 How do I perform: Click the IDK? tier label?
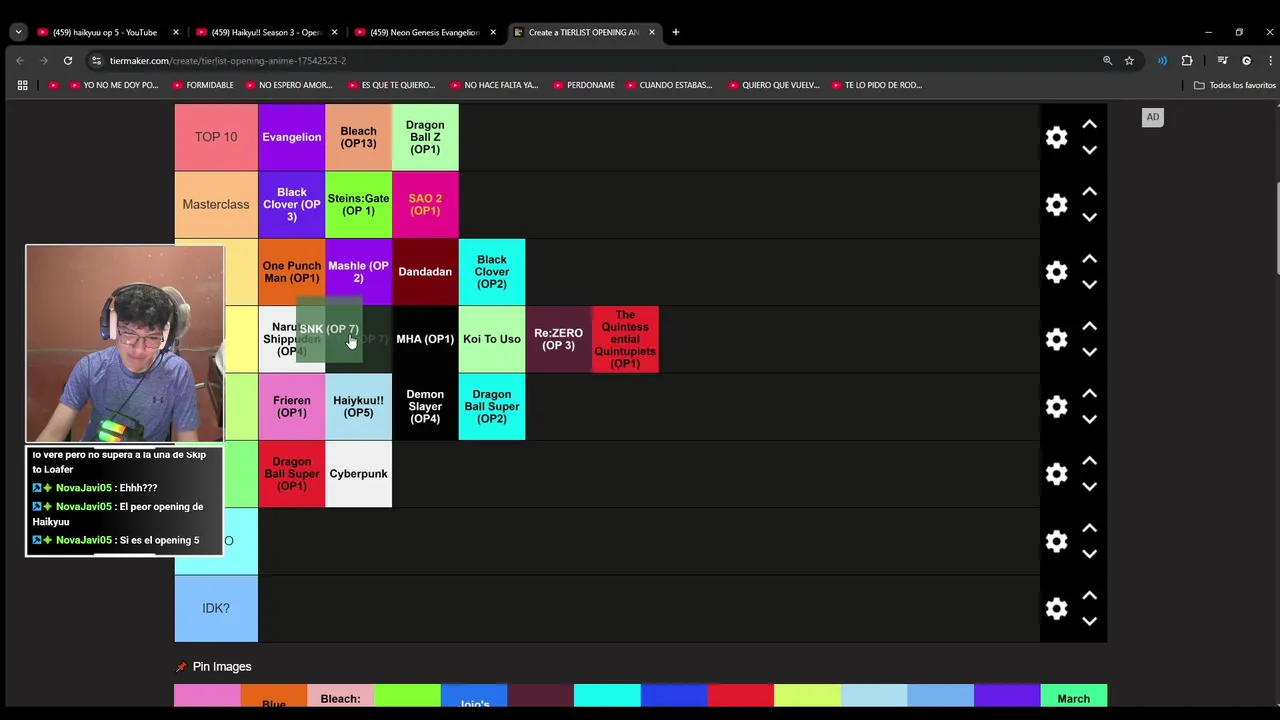point(216,609)
